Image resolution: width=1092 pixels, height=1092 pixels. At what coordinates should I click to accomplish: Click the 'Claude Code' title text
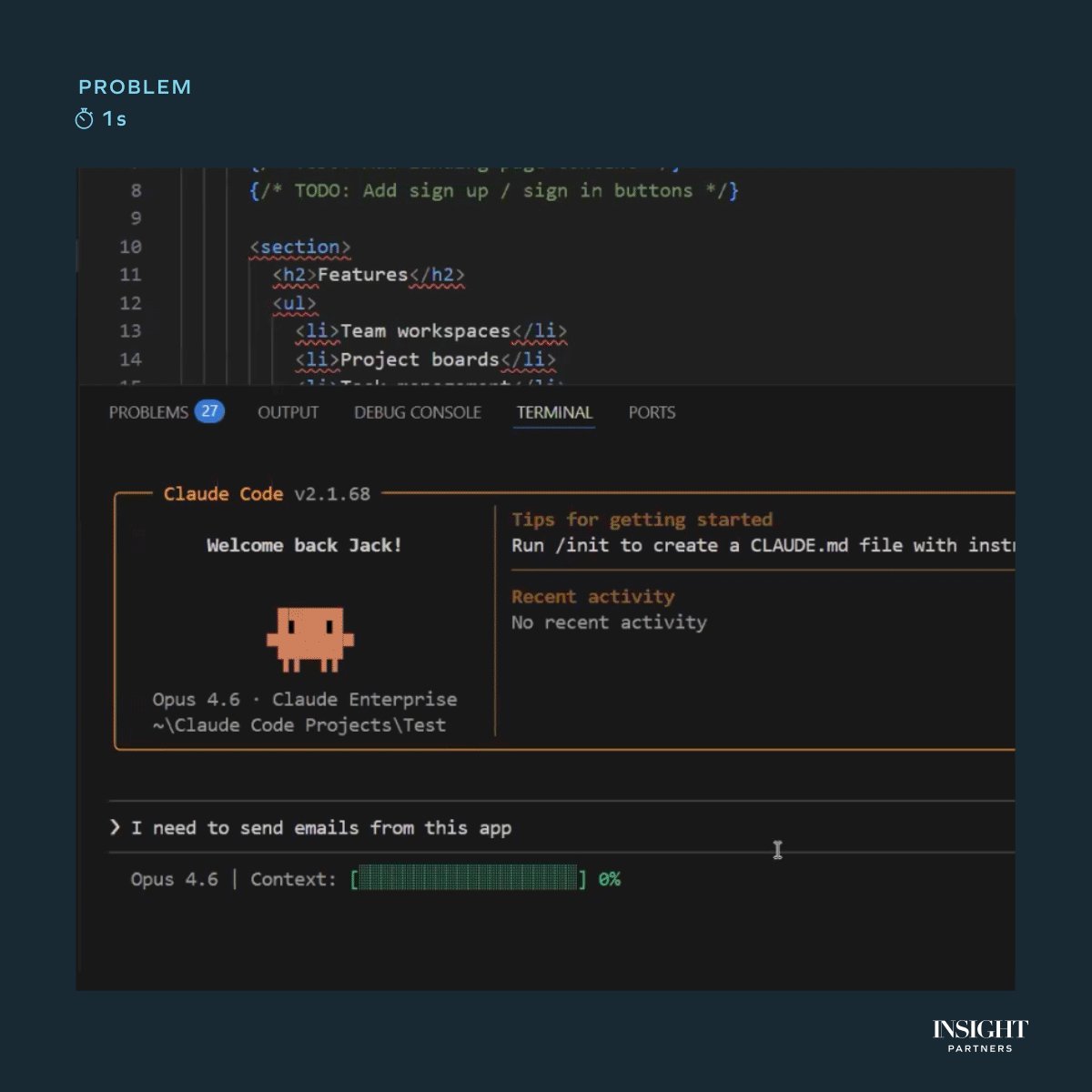223,494
